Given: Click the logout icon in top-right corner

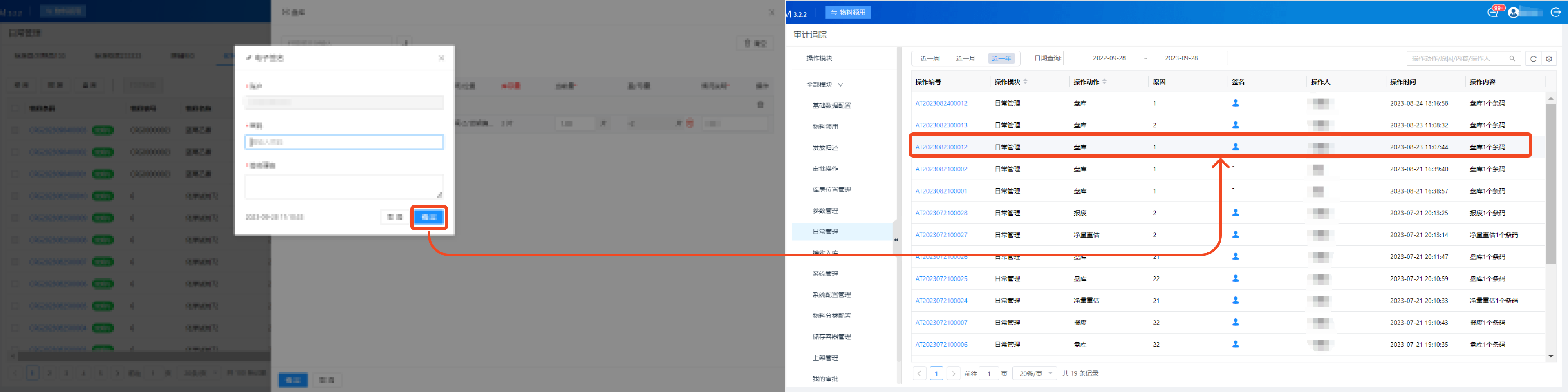Looking at the screenshot, I should 1555,12.
